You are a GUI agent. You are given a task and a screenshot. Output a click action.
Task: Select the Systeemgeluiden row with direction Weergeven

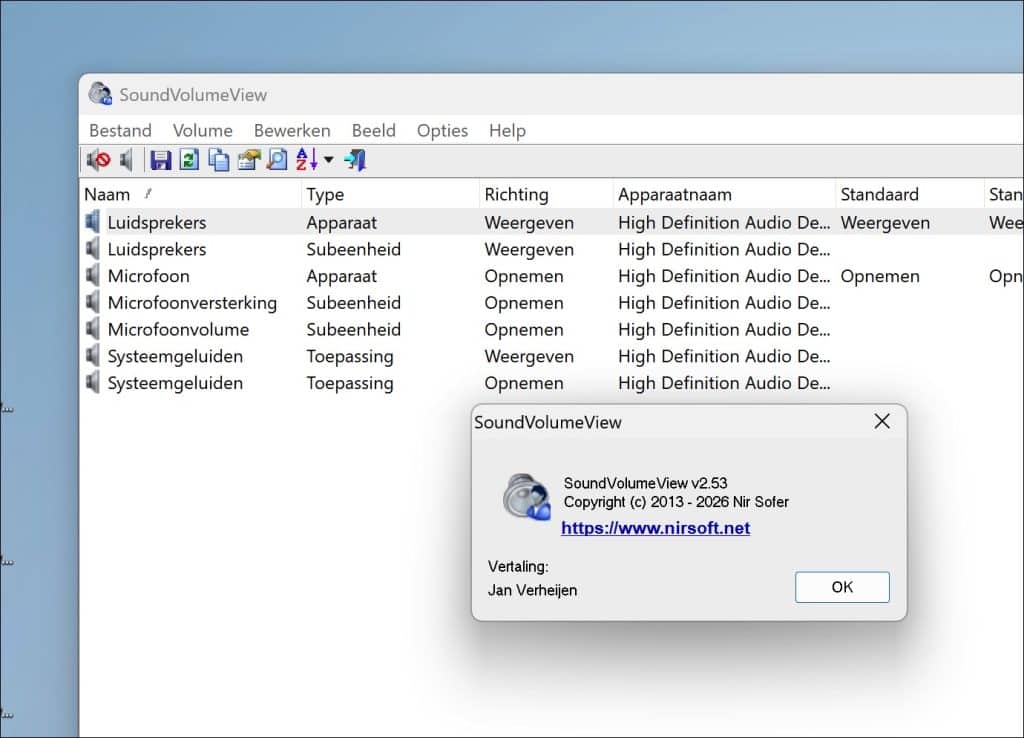click(552, 356)
